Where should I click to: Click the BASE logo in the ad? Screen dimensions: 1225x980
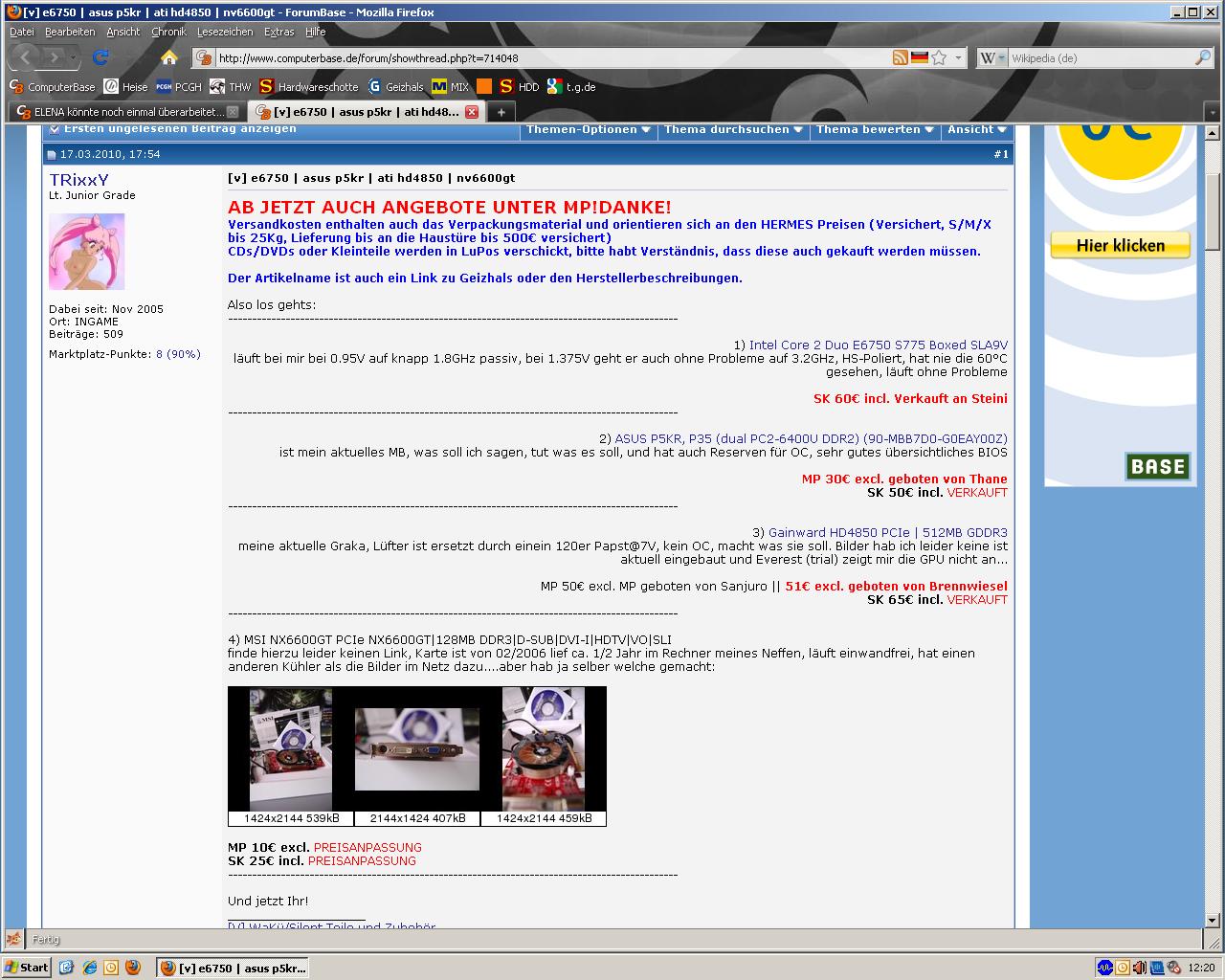tap(1157, 466)
